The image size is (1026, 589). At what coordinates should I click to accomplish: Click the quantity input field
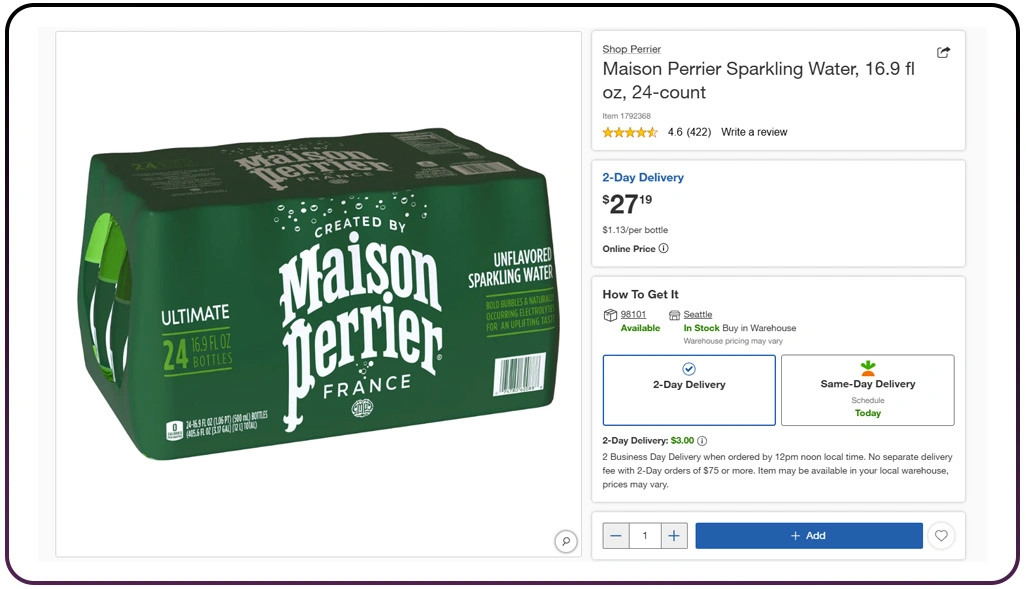point(645,536)
